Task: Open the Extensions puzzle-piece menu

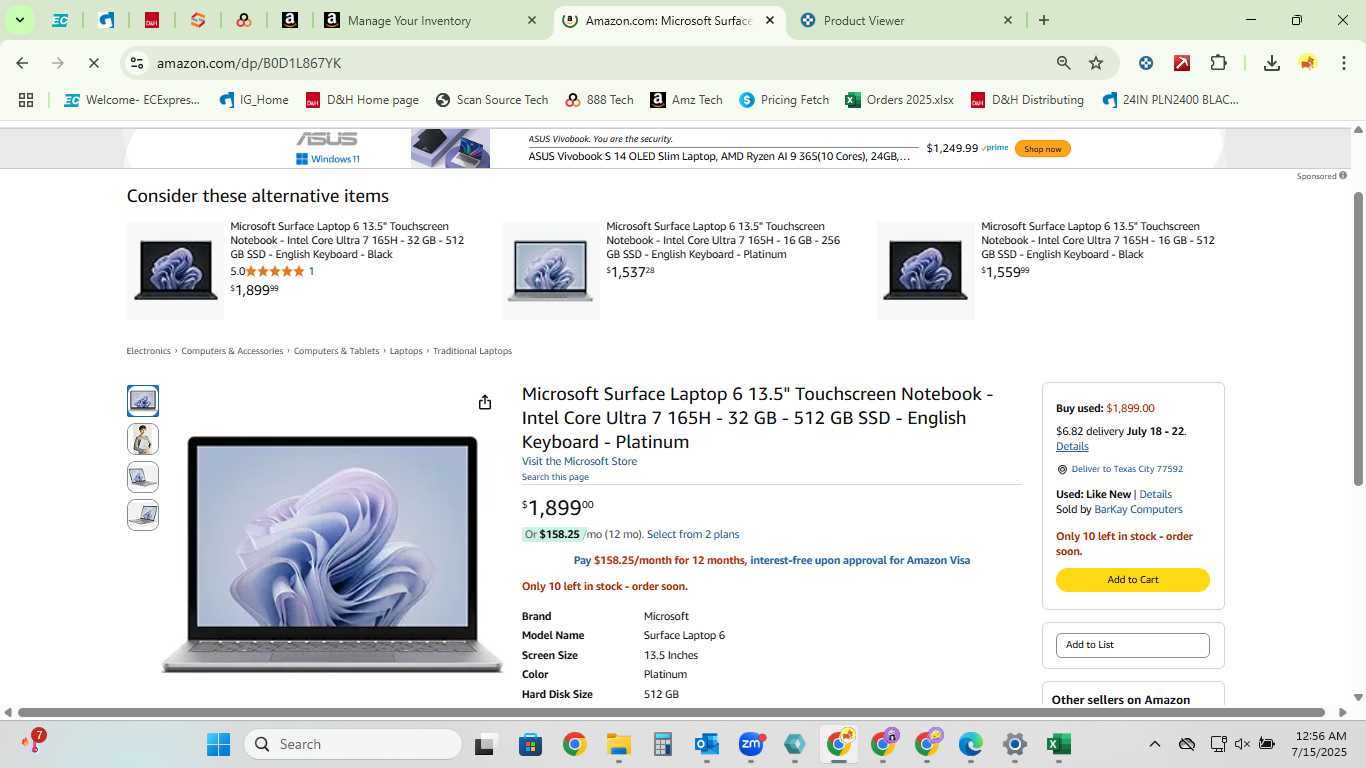Action: click(1218, 63)
